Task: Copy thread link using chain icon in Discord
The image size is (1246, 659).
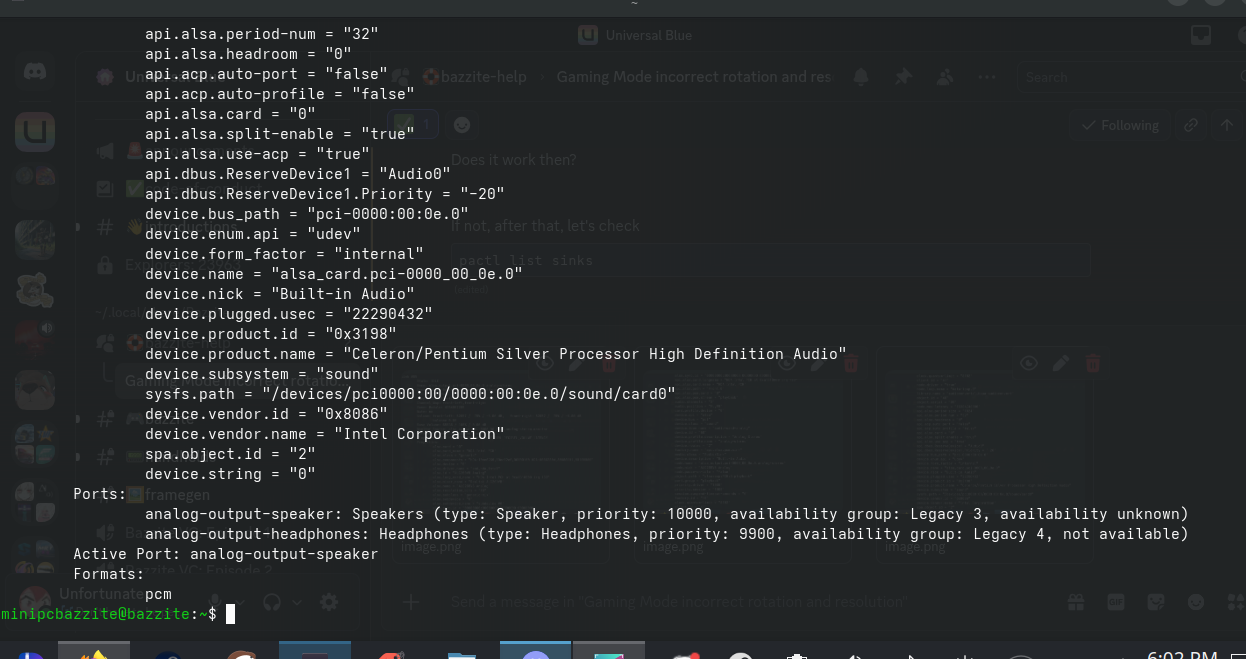Action: [x=1190, y=125]
